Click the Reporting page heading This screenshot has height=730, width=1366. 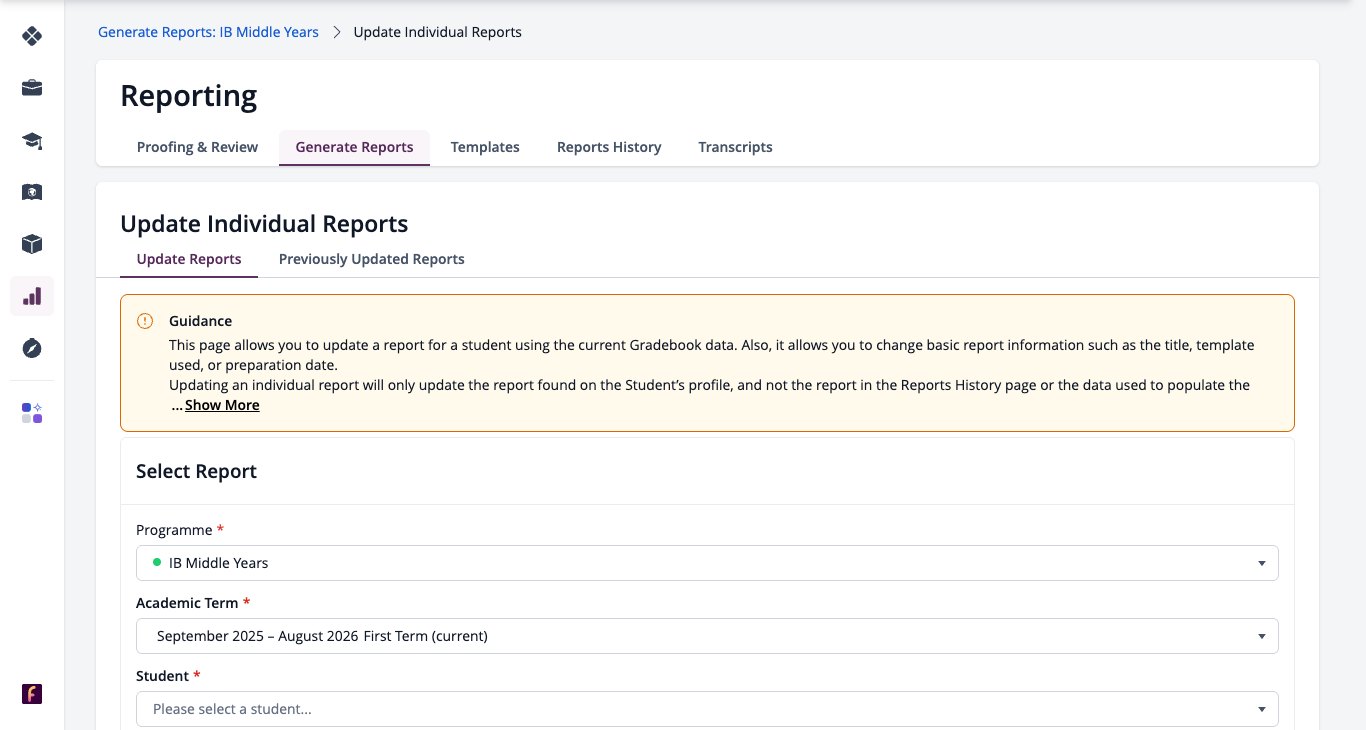tap(189, 96)
